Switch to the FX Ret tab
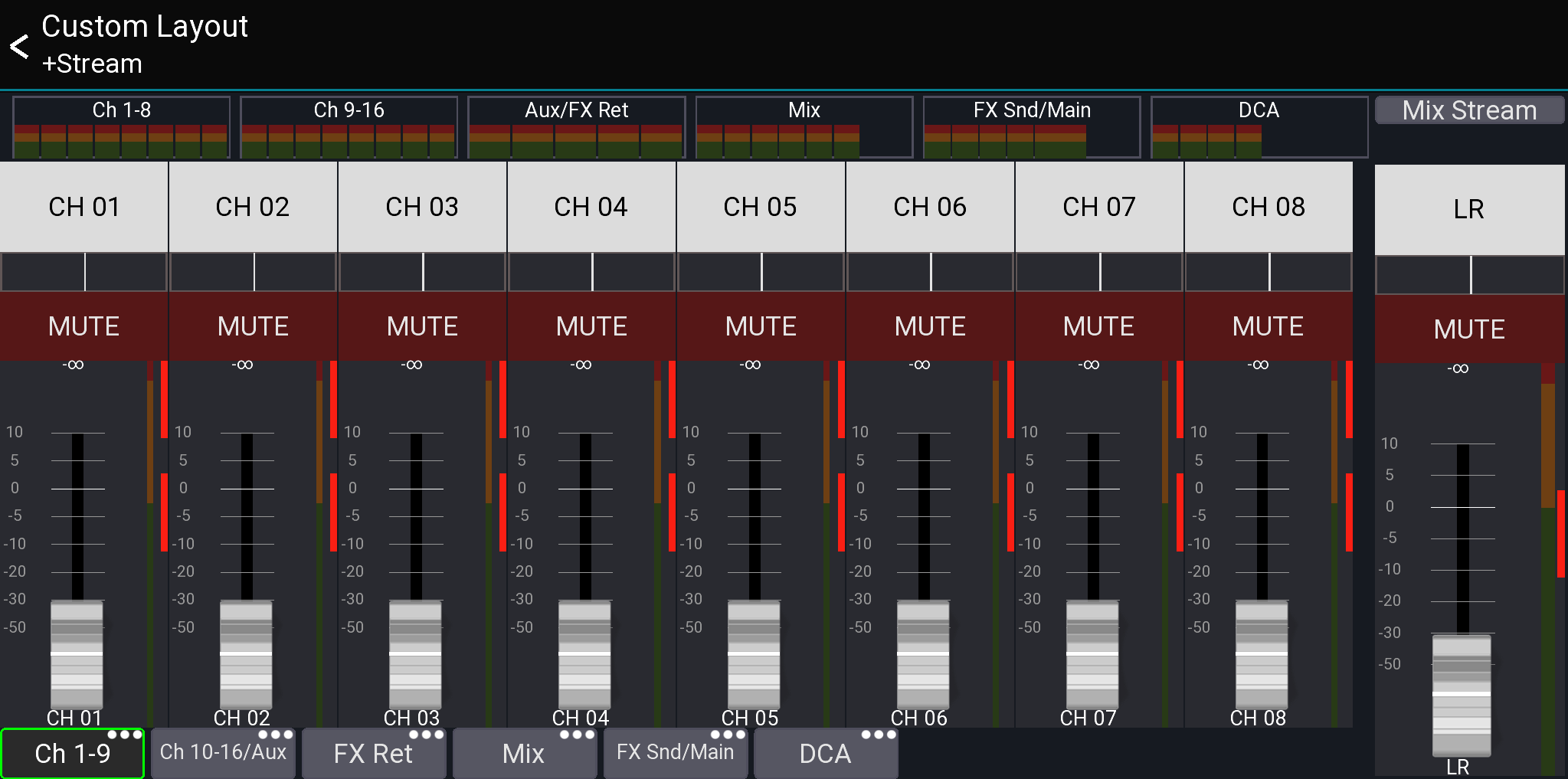The width and height of the screenshot is (1568, 779). [373, 753]
